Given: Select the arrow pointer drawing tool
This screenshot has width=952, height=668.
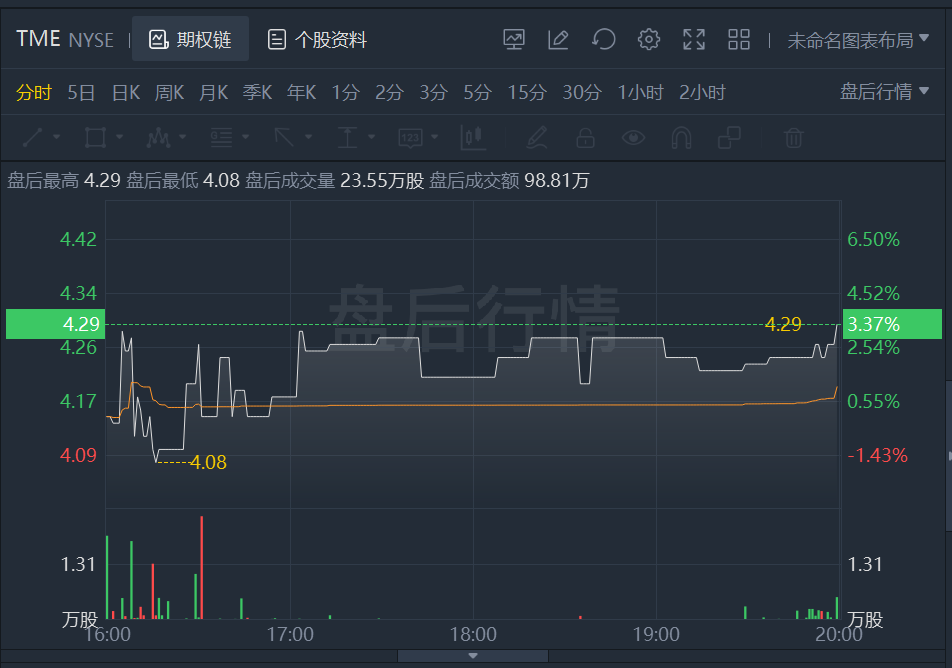Looking at the screenshot, I should (284, 138).
